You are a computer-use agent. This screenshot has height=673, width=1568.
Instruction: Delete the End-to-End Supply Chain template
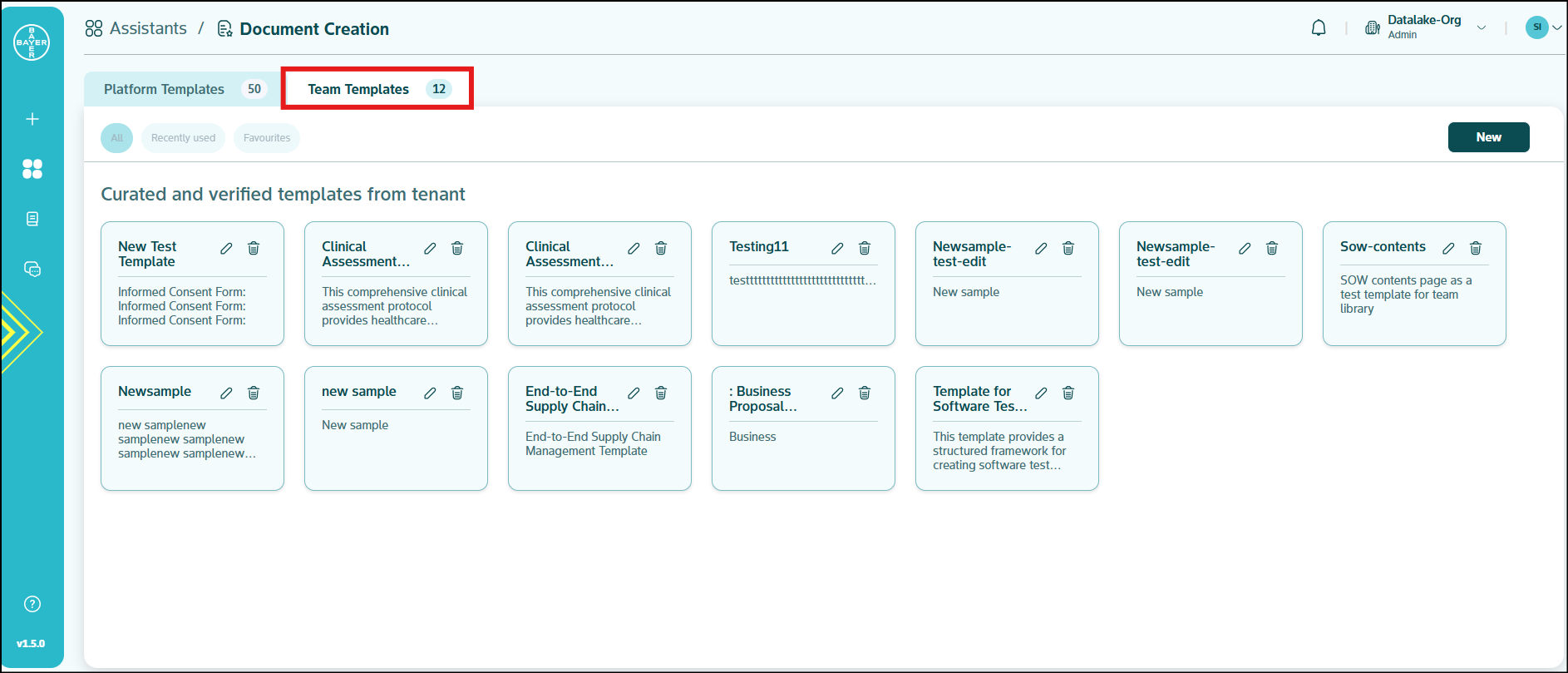point(661,393)
